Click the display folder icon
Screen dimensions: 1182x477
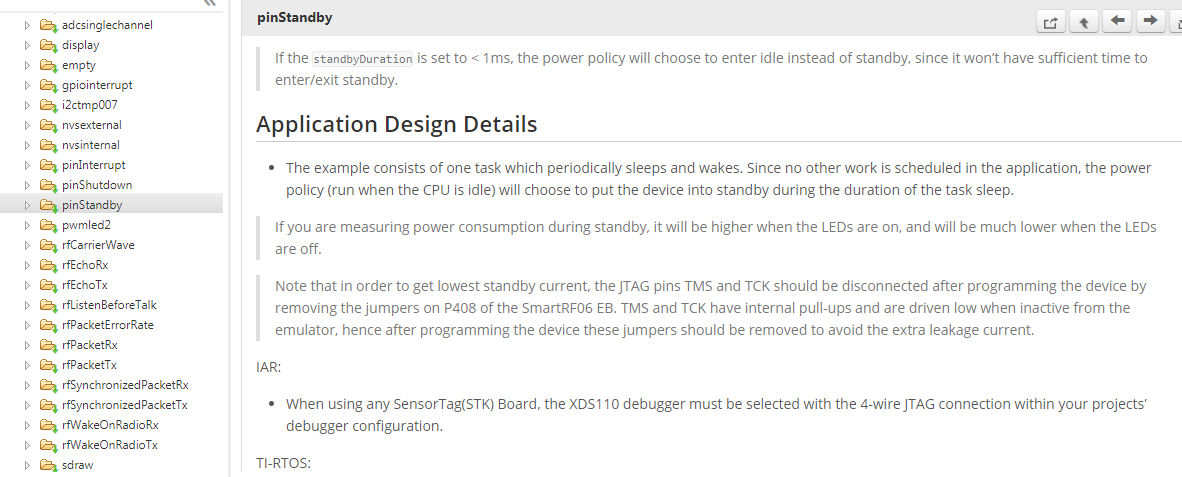(x=48, y=45)
